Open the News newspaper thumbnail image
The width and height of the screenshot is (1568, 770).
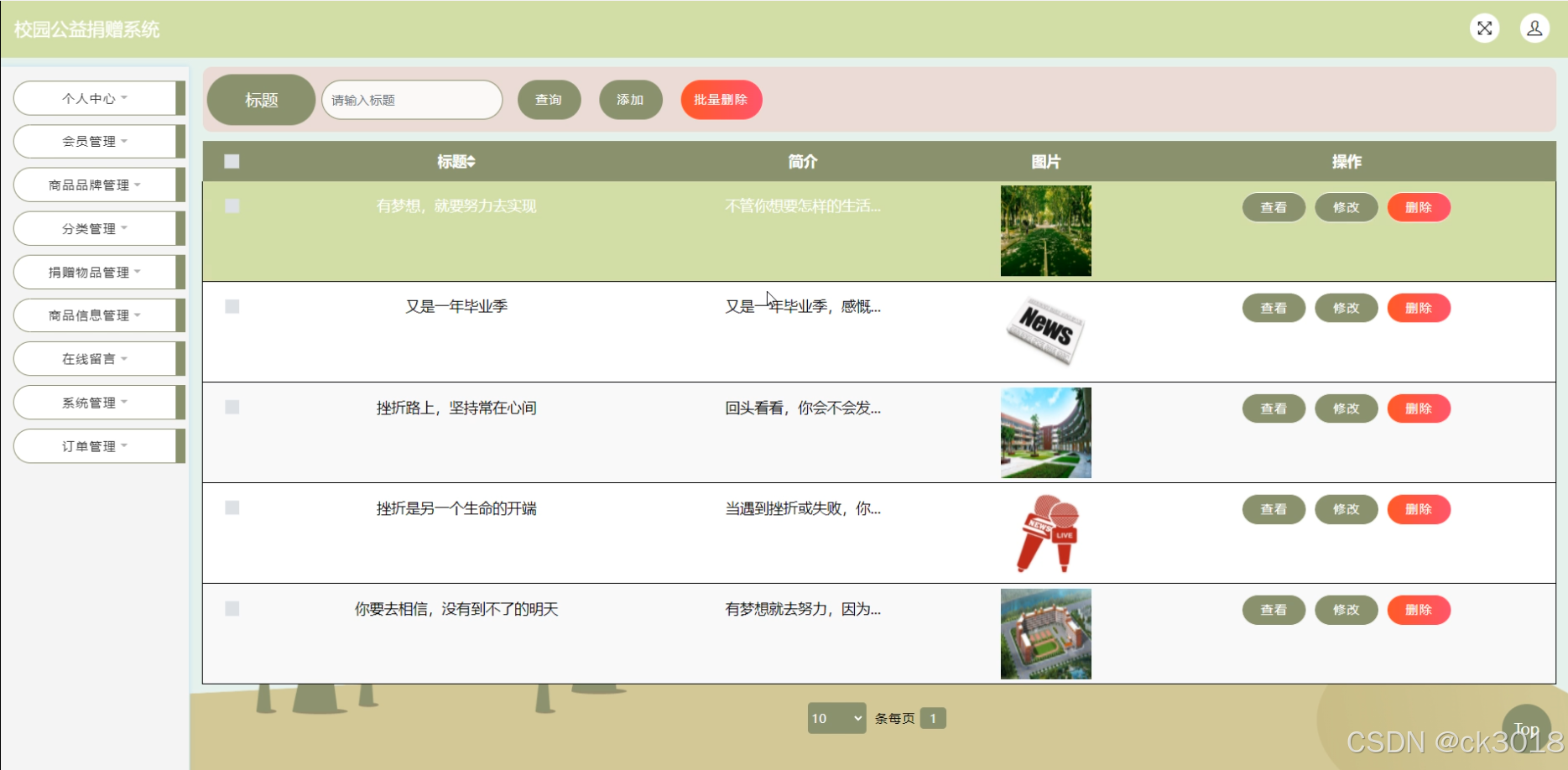click(x=1046, y=331)
